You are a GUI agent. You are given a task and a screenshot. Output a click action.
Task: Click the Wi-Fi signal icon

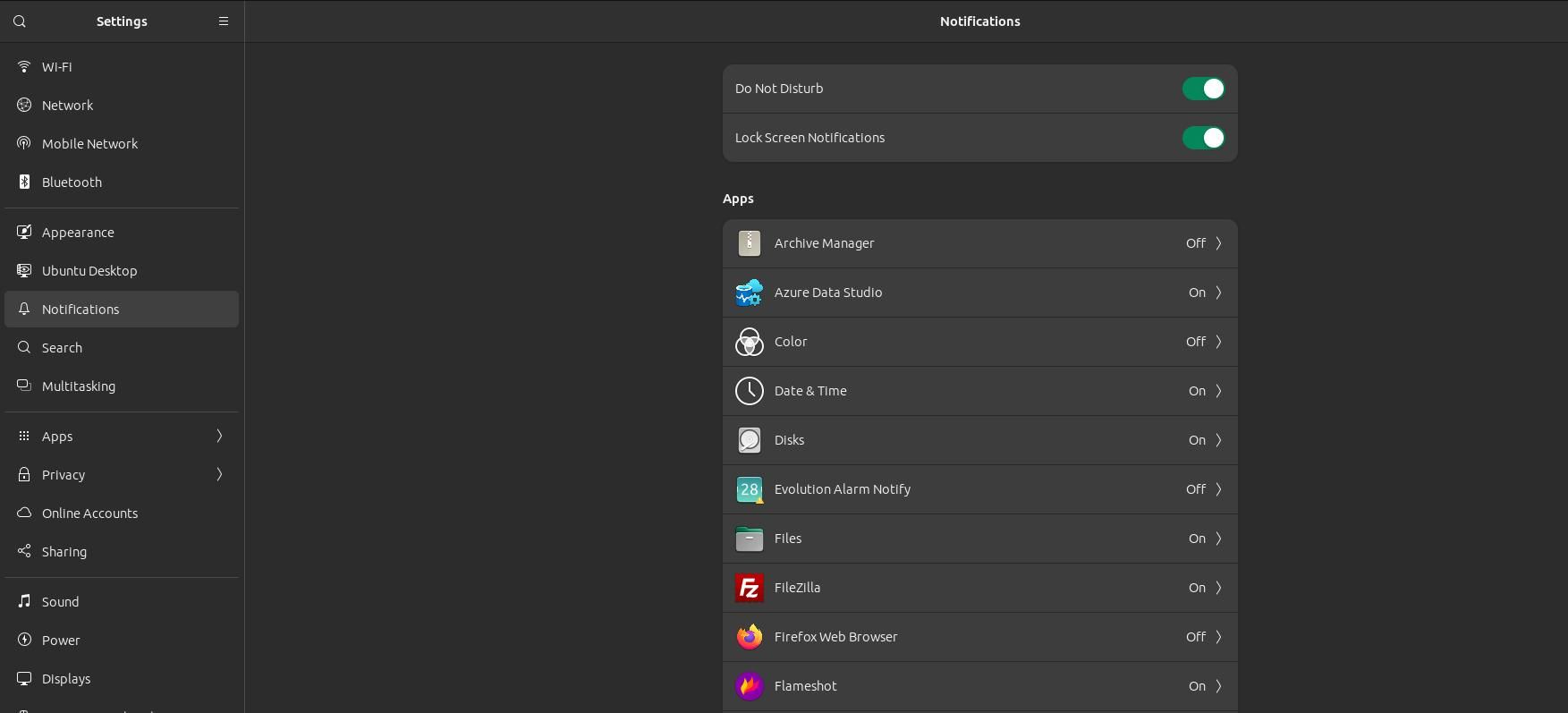(24, 67)
